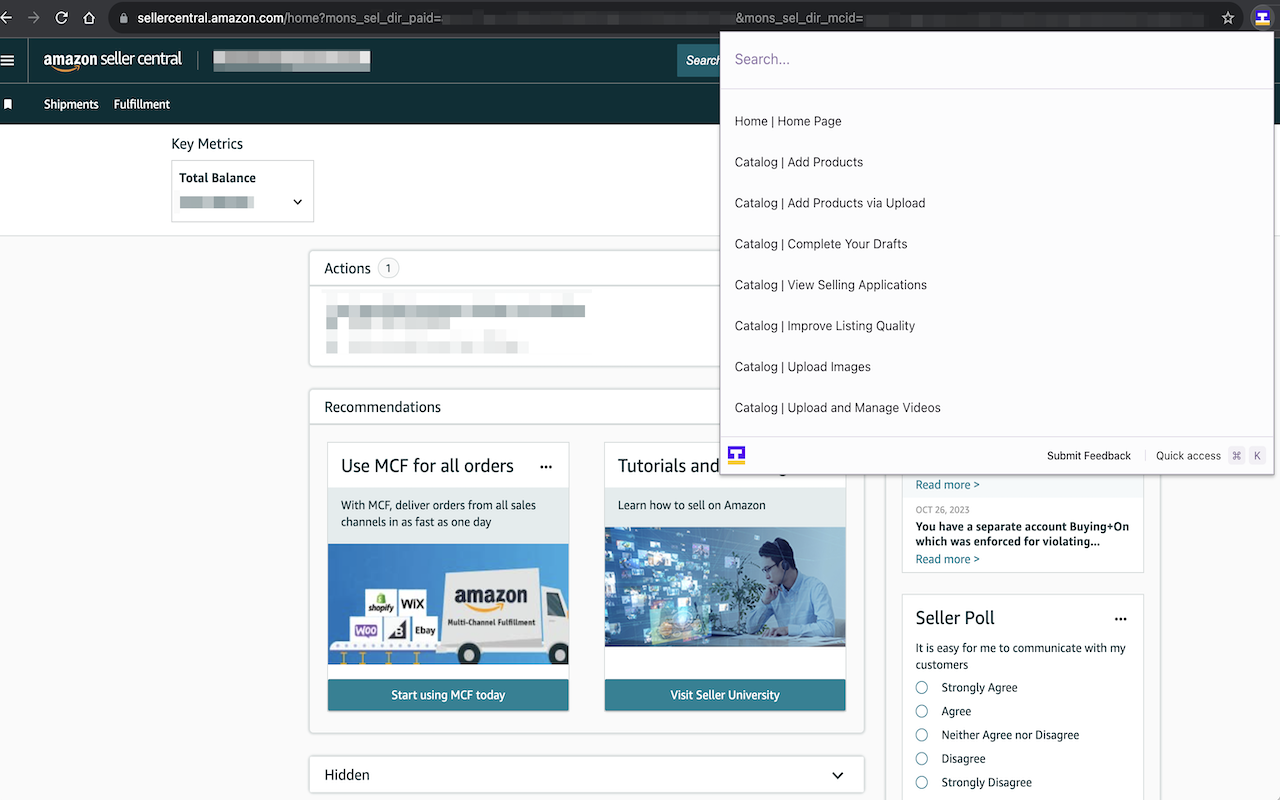This screenshot has height=800, width=1280.
Task: View the site lock icon in address bar
Action: (123, 18)
